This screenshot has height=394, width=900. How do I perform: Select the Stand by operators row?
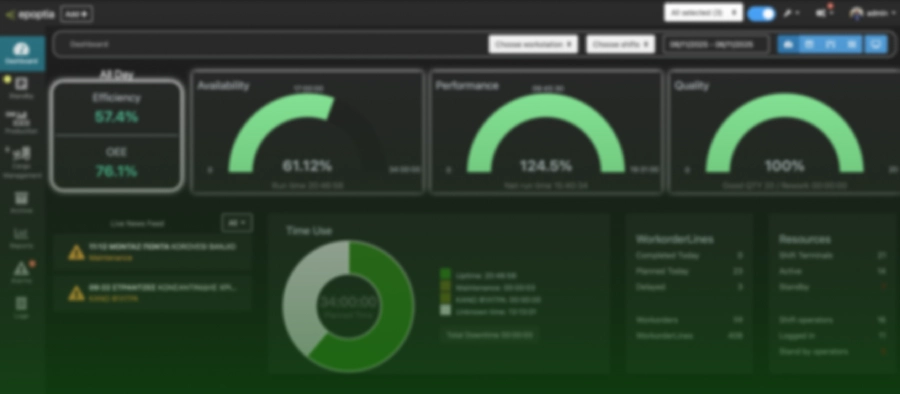(x=832, y=351)
